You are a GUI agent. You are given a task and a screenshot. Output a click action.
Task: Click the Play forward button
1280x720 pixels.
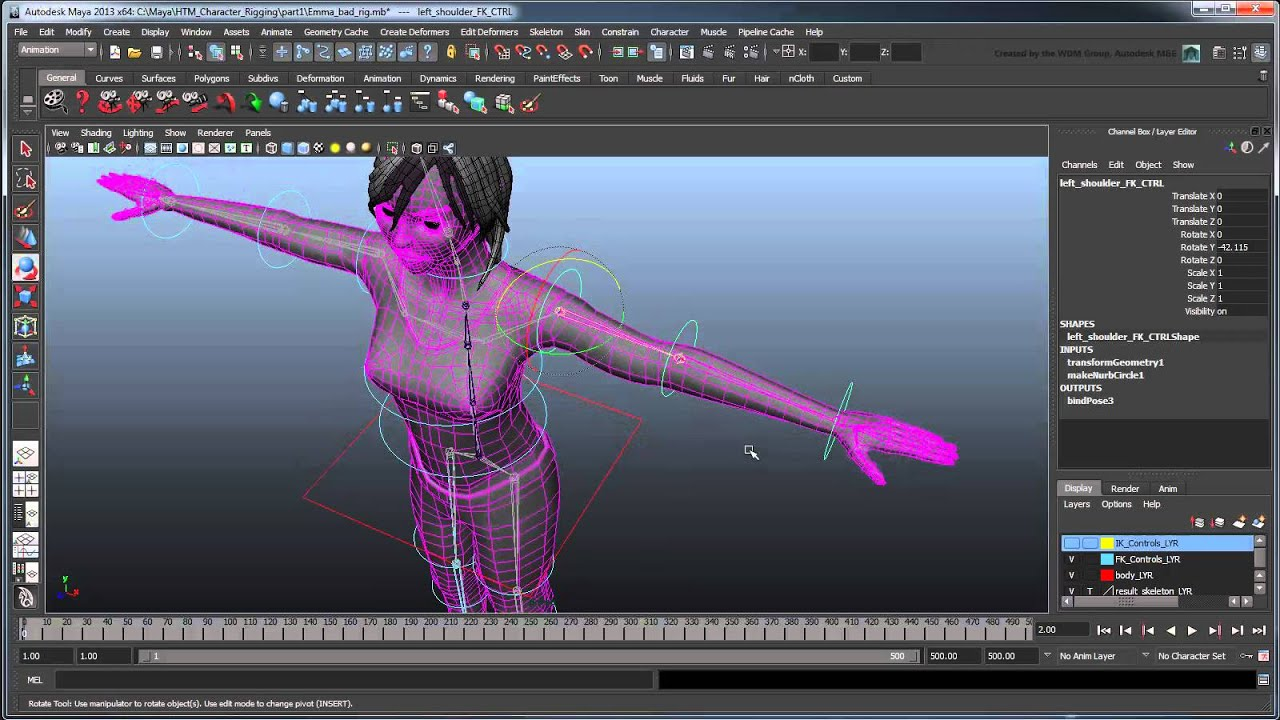click(x=1192, y=630)
